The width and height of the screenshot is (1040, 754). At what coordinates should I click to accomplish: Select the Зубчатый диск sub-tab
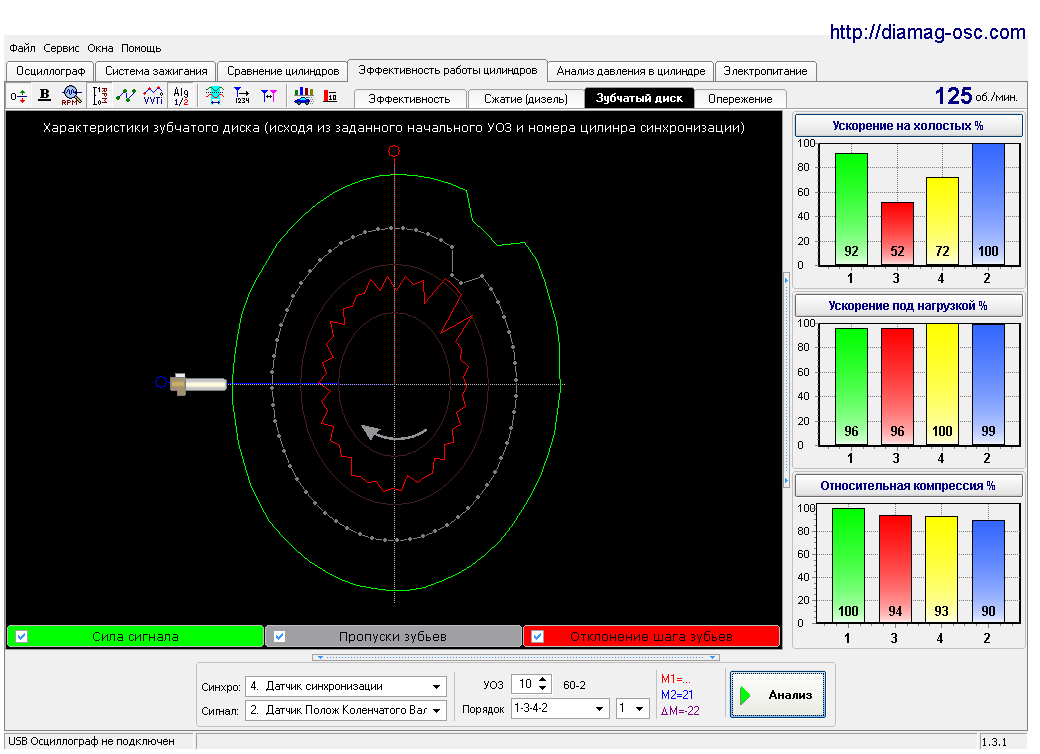tap(639, 98)
